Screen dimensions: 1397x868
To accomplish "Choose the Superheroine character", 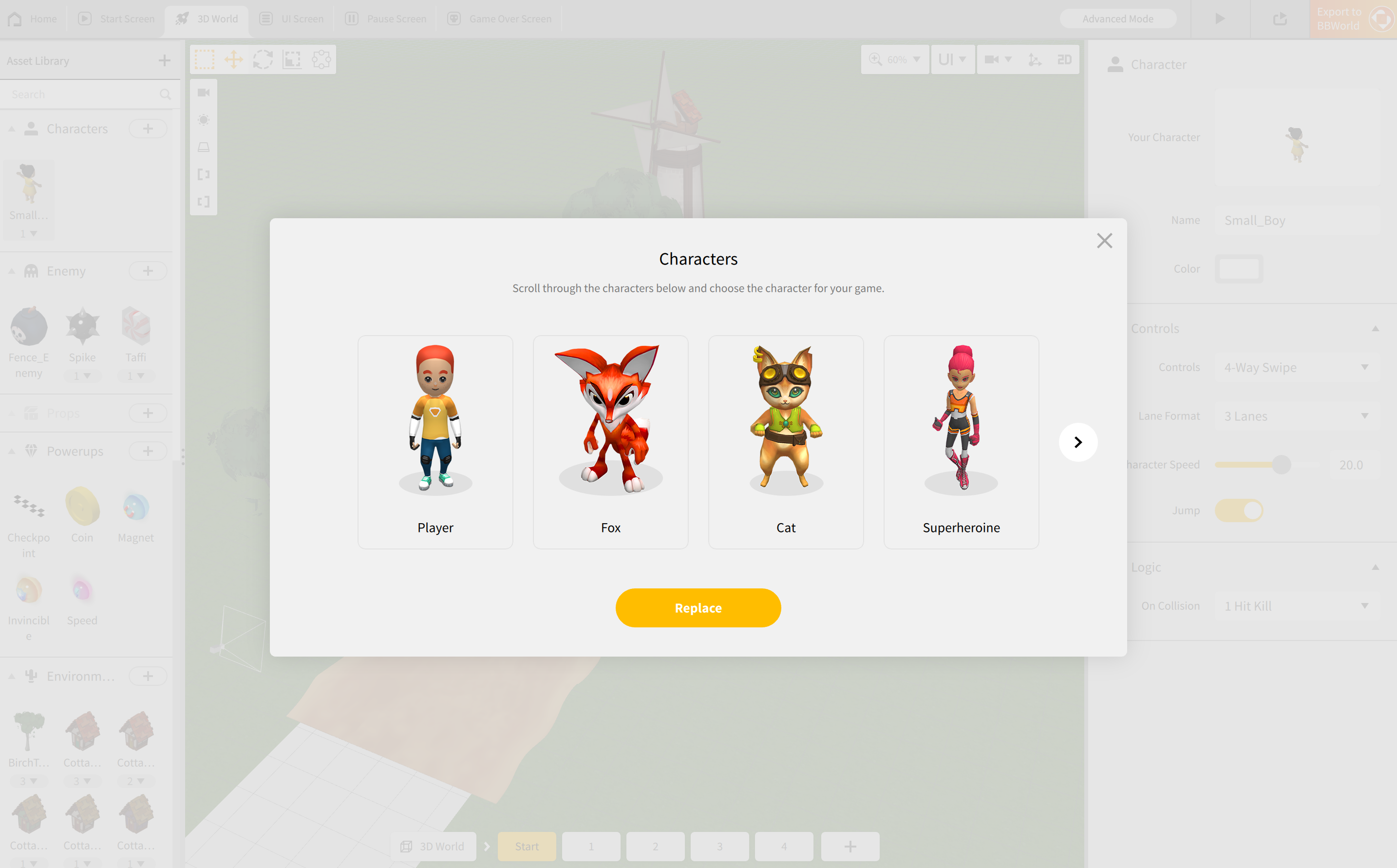I will click(x=961, y=441).
